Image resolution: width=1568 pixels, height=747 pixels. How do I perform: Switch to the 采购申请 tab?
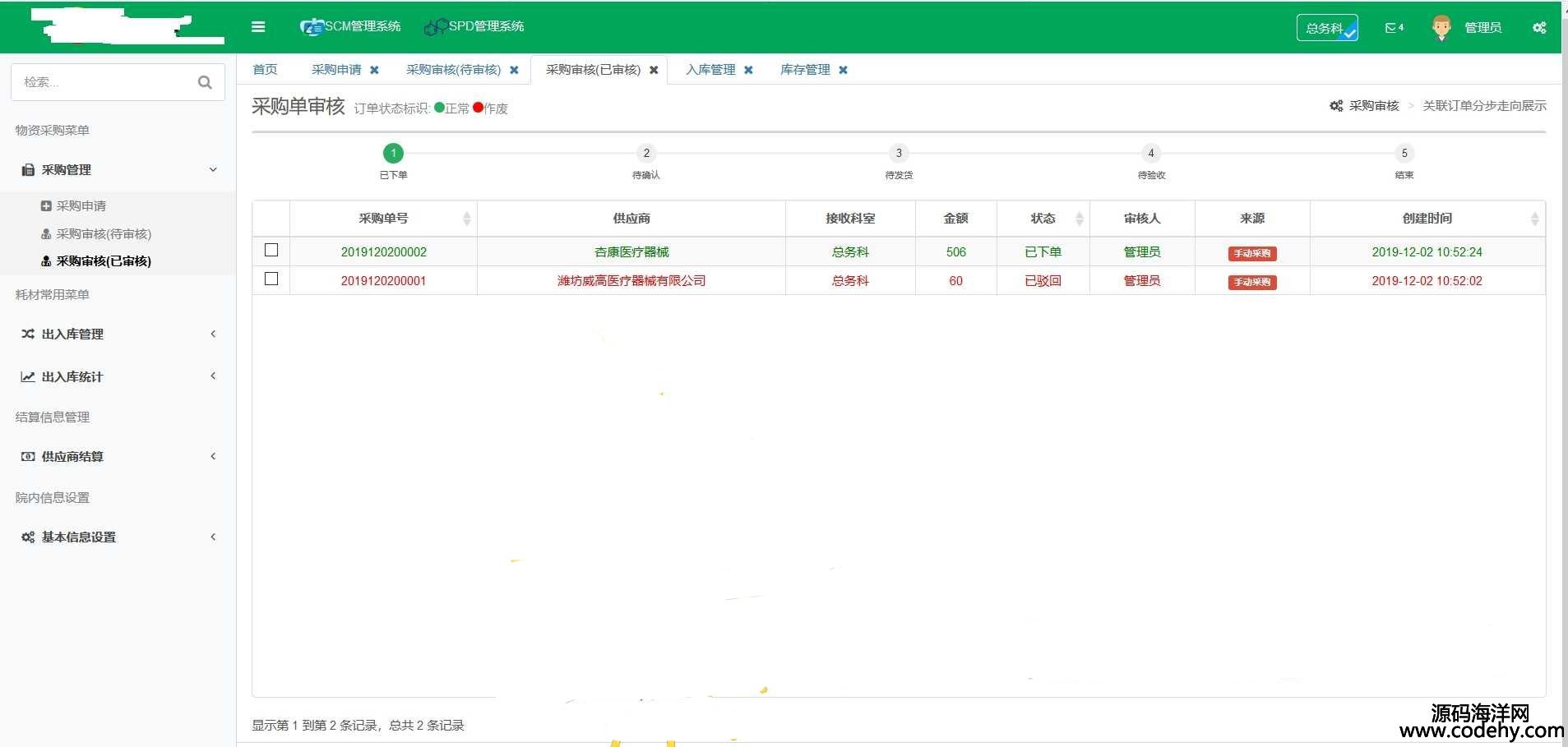tap(336, 70)
